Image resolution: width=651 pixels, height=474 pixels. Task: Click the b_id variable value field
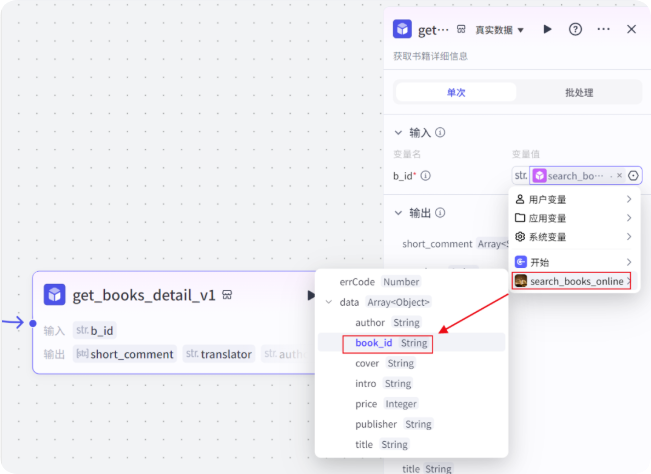[x=577, y=176]
